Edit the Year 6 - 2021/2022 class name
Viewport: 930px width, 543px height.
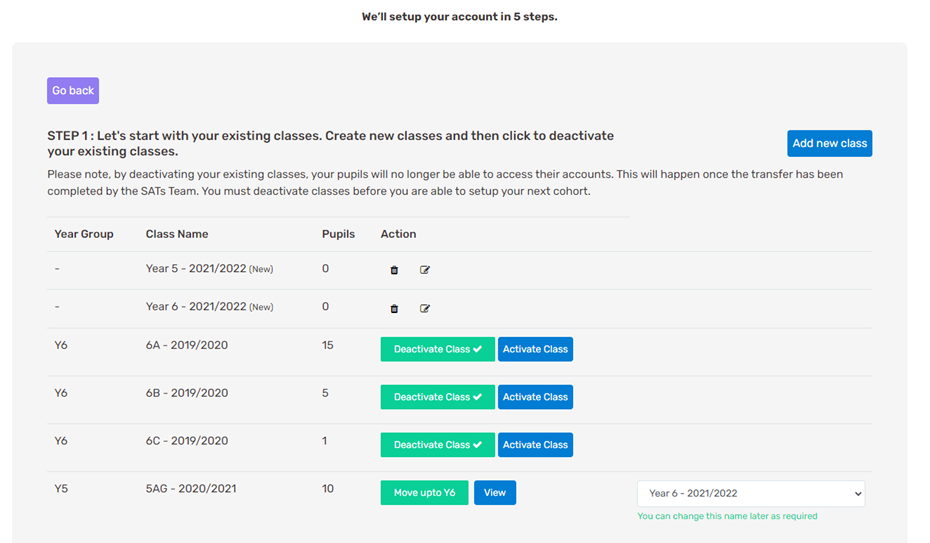click(425, 308)
